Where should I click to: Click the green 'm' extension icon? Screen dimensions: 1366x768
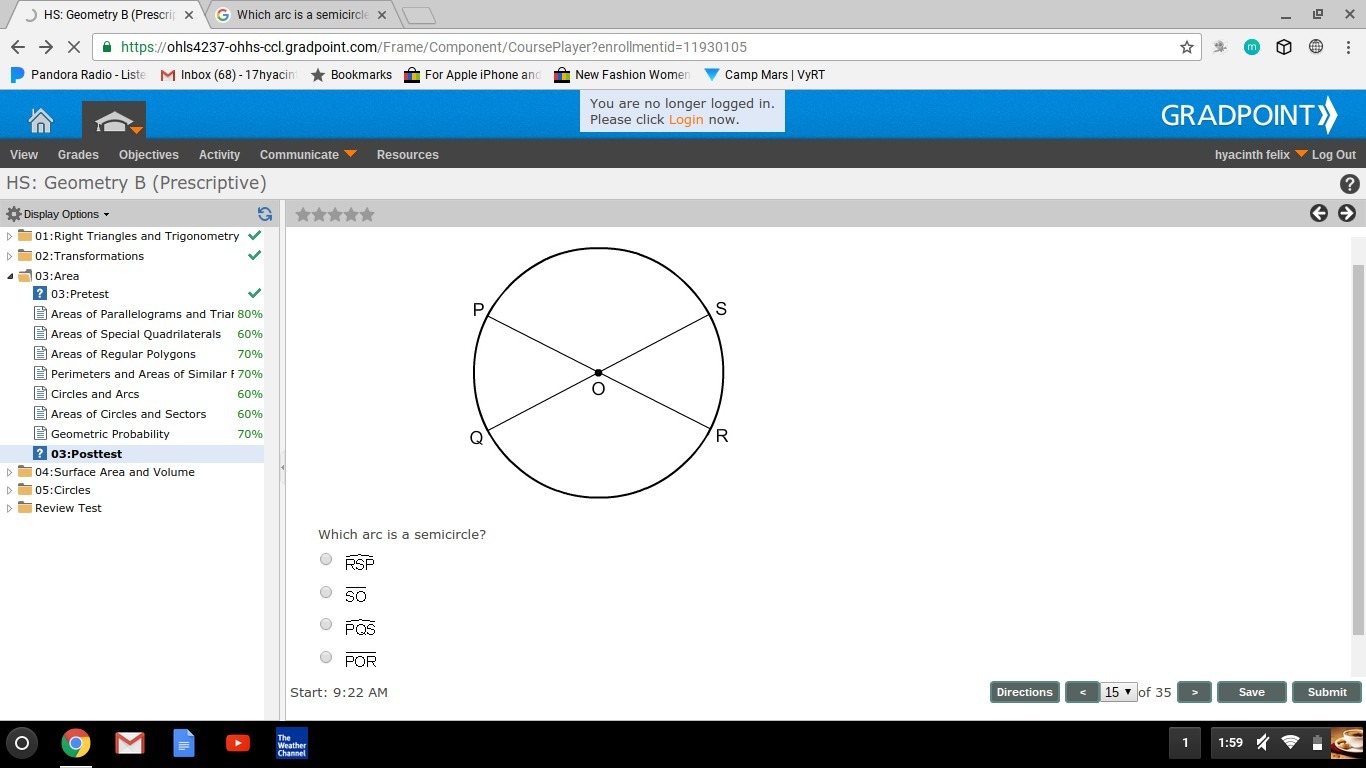[1252, 47]
